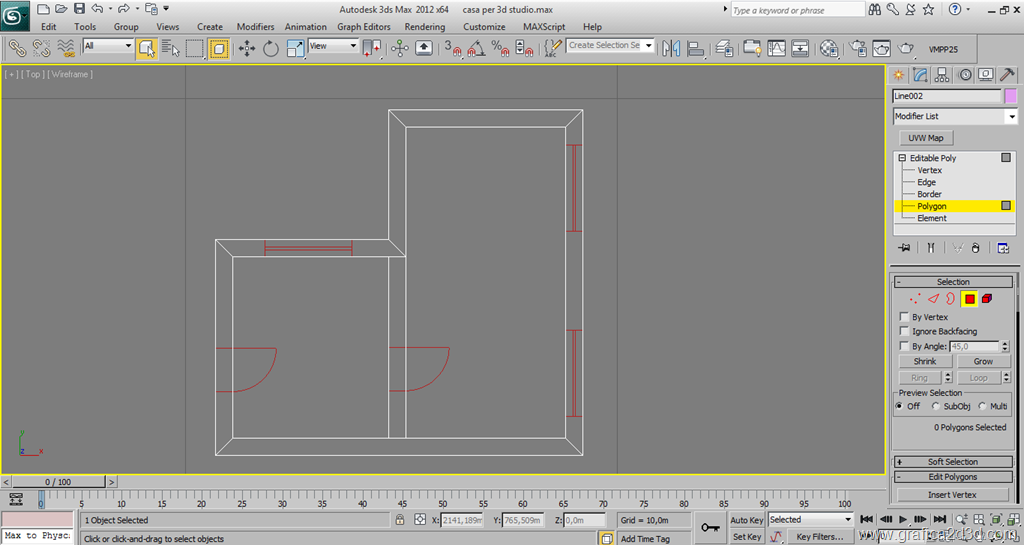Open the Render Setup dialog

tap(858, 48)
